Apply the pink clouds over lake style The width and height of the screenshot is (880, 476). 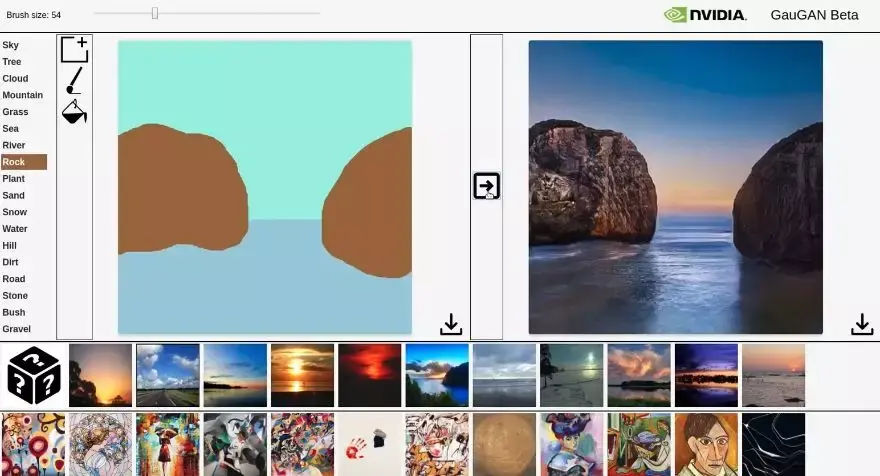tap(639, 375)
